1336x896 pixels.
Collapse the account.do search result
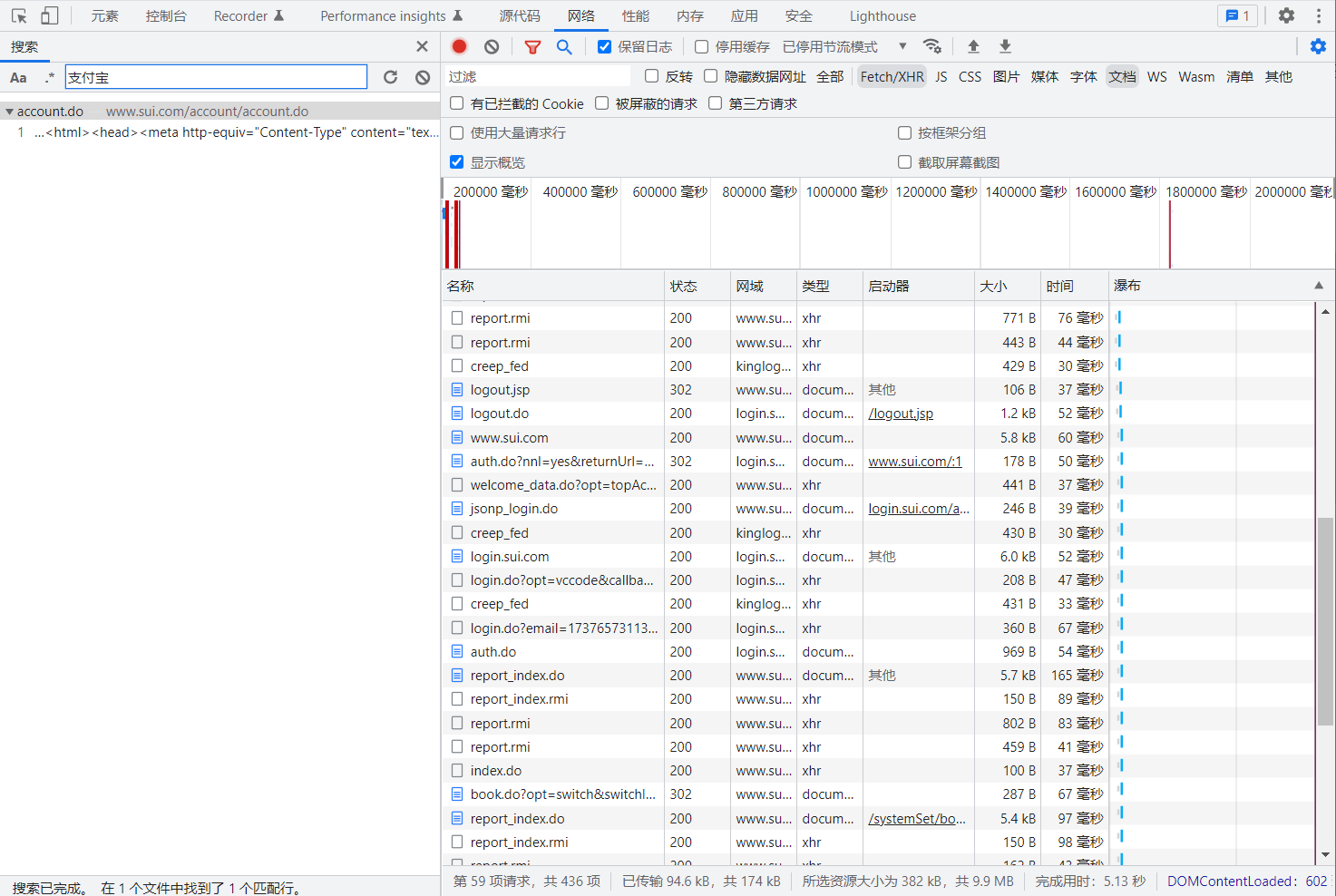point(9,112)
